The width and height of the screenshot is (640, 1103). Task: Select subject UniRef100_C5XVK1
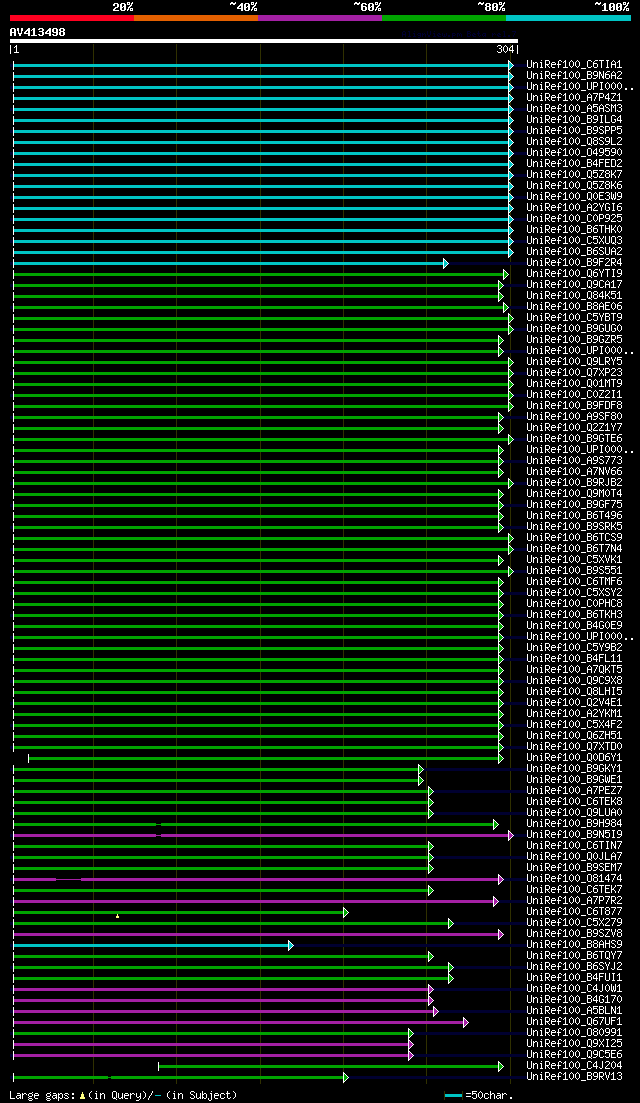574,560
